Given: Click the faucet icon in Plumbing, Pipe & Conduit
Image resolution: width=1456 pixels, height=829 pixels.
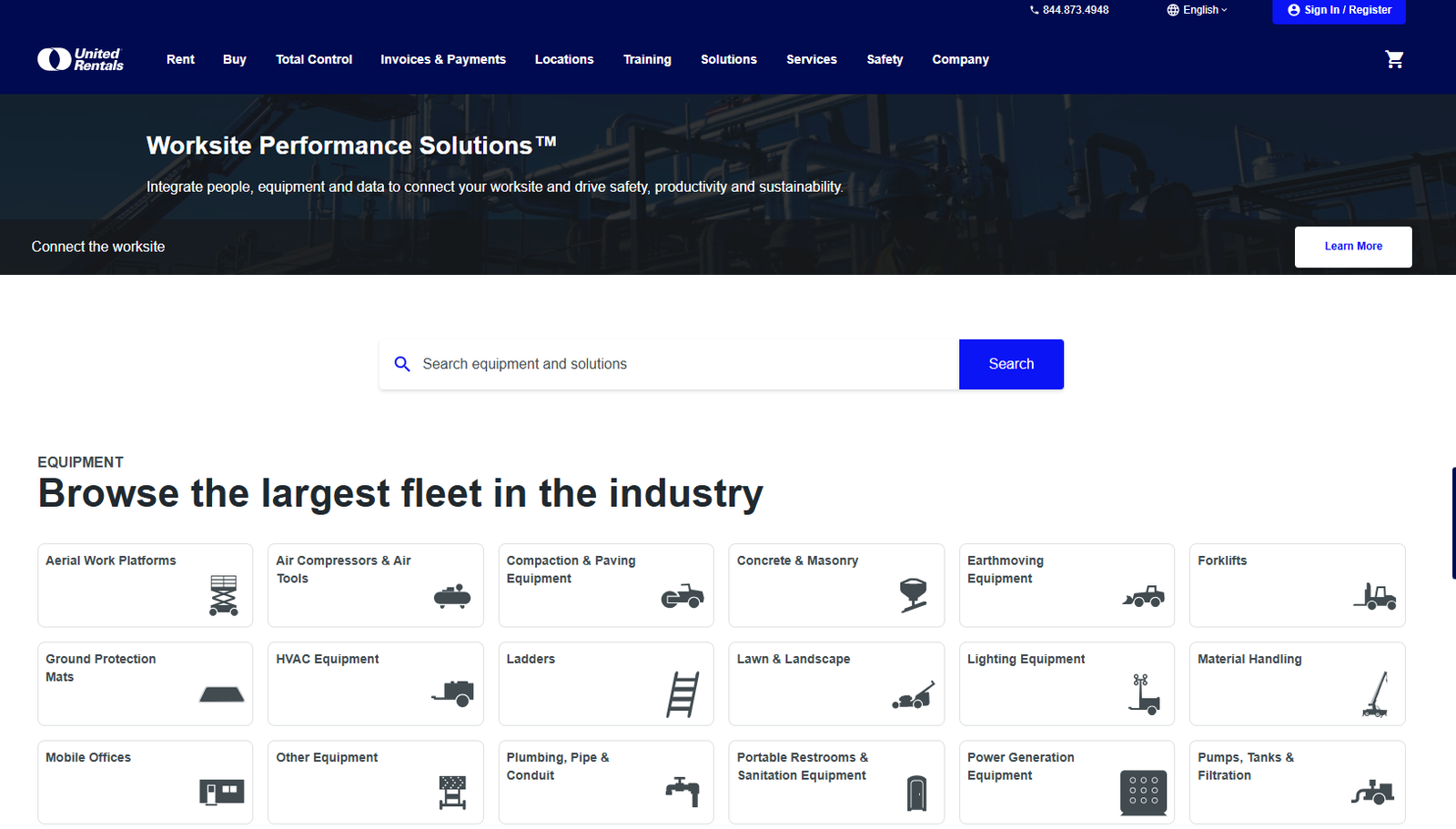Looking at the screenshot, I should 682,792.
